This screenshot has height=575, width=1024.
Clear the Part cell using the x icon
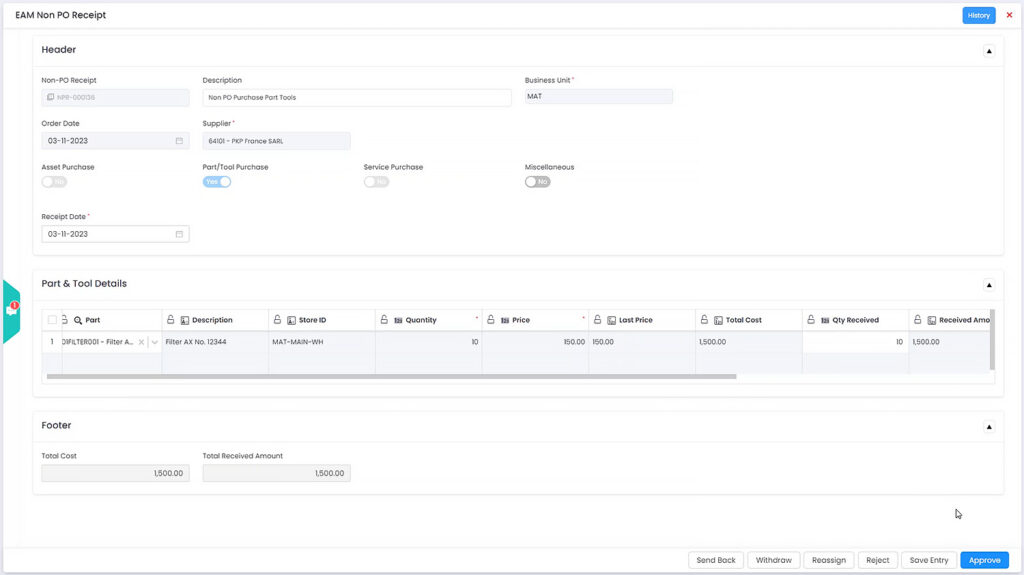141,342
